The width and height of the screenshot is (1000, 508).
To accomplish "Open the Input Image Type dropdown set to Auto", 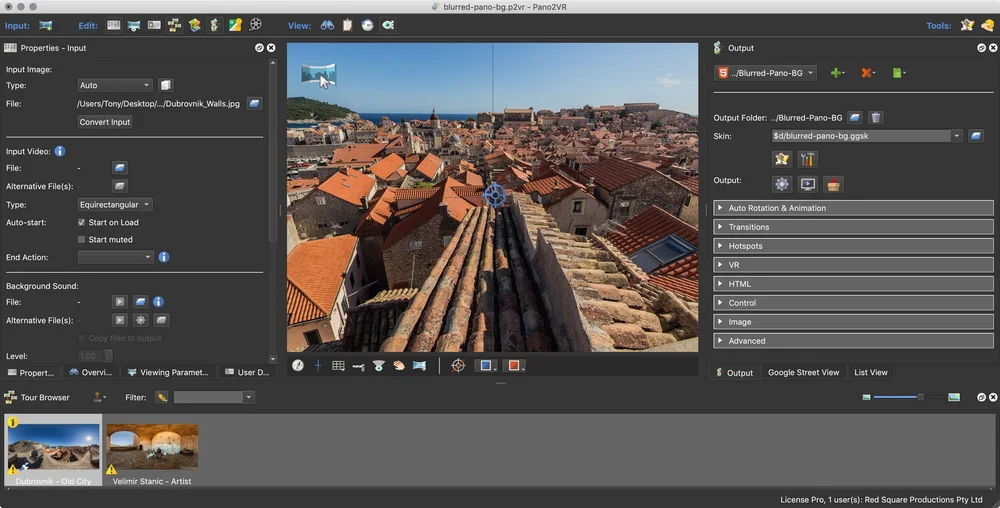I will 115,86.
